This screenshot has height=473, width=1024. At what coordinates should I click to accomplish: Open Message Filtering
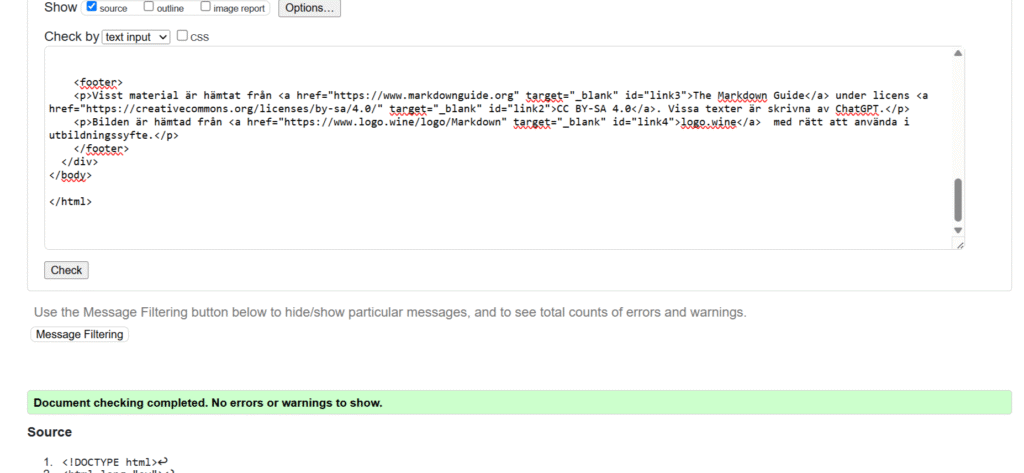80,335
